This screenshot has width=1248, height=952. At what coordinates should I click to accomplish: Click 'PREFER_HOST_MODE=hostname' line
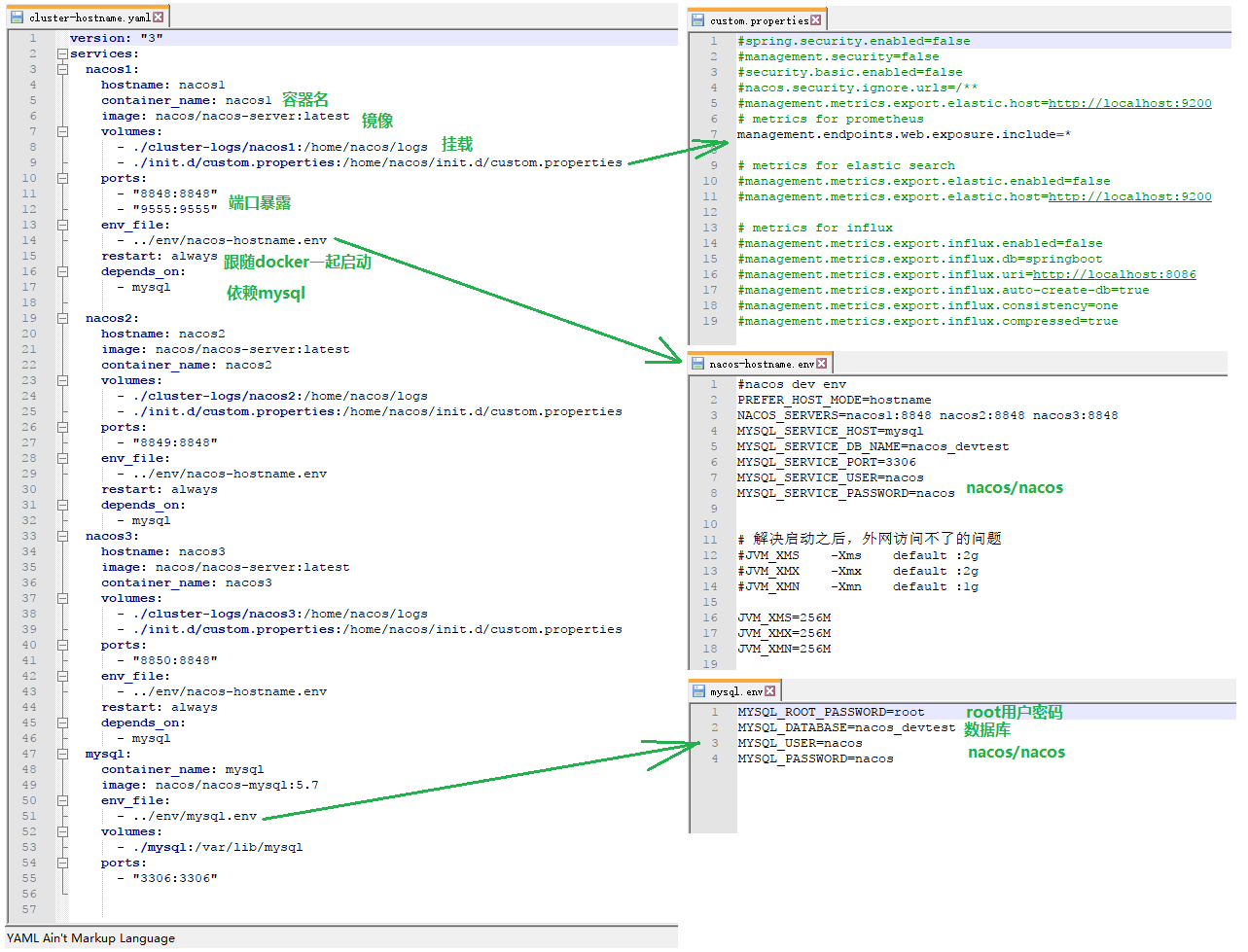click(x=835, y=400)
